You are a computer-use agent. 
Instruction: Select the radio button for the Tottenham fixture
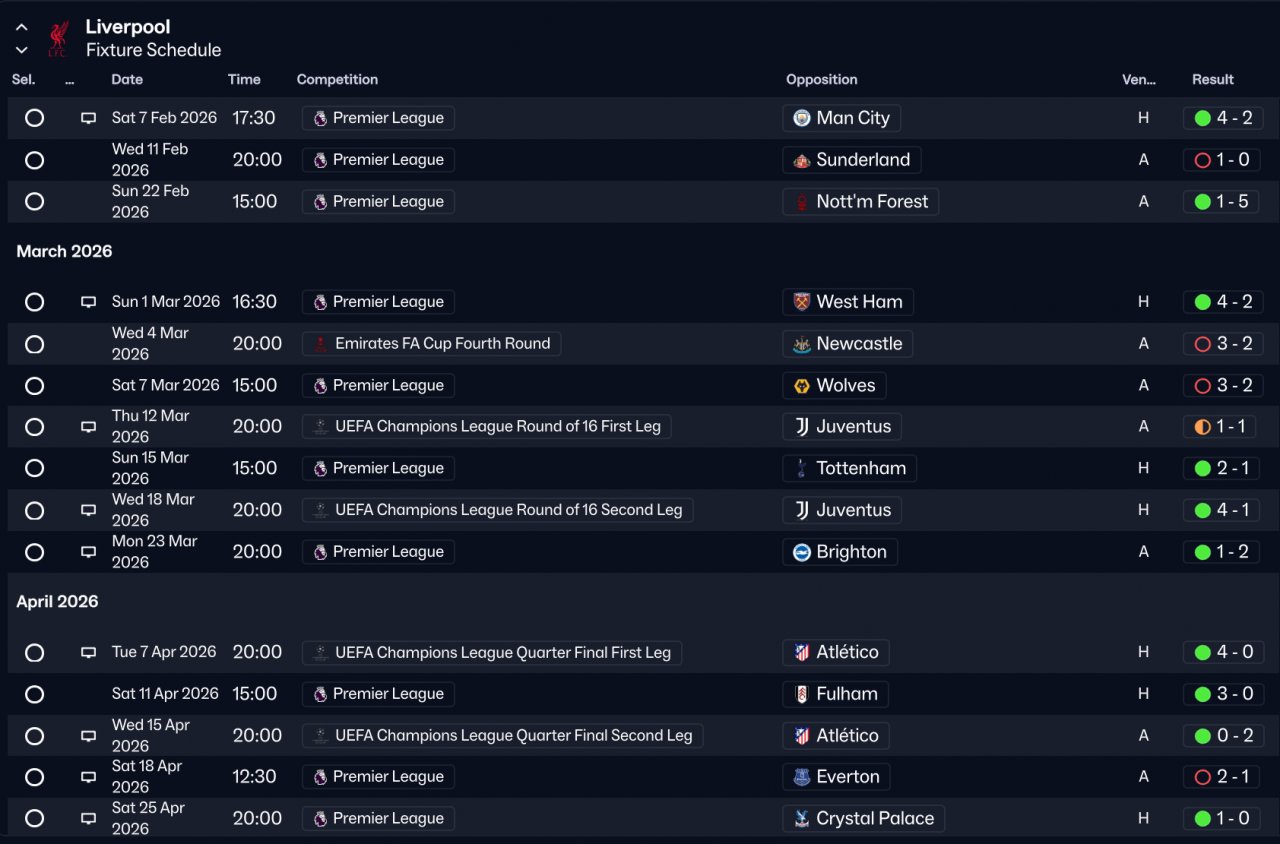click(x=34, y=468)
